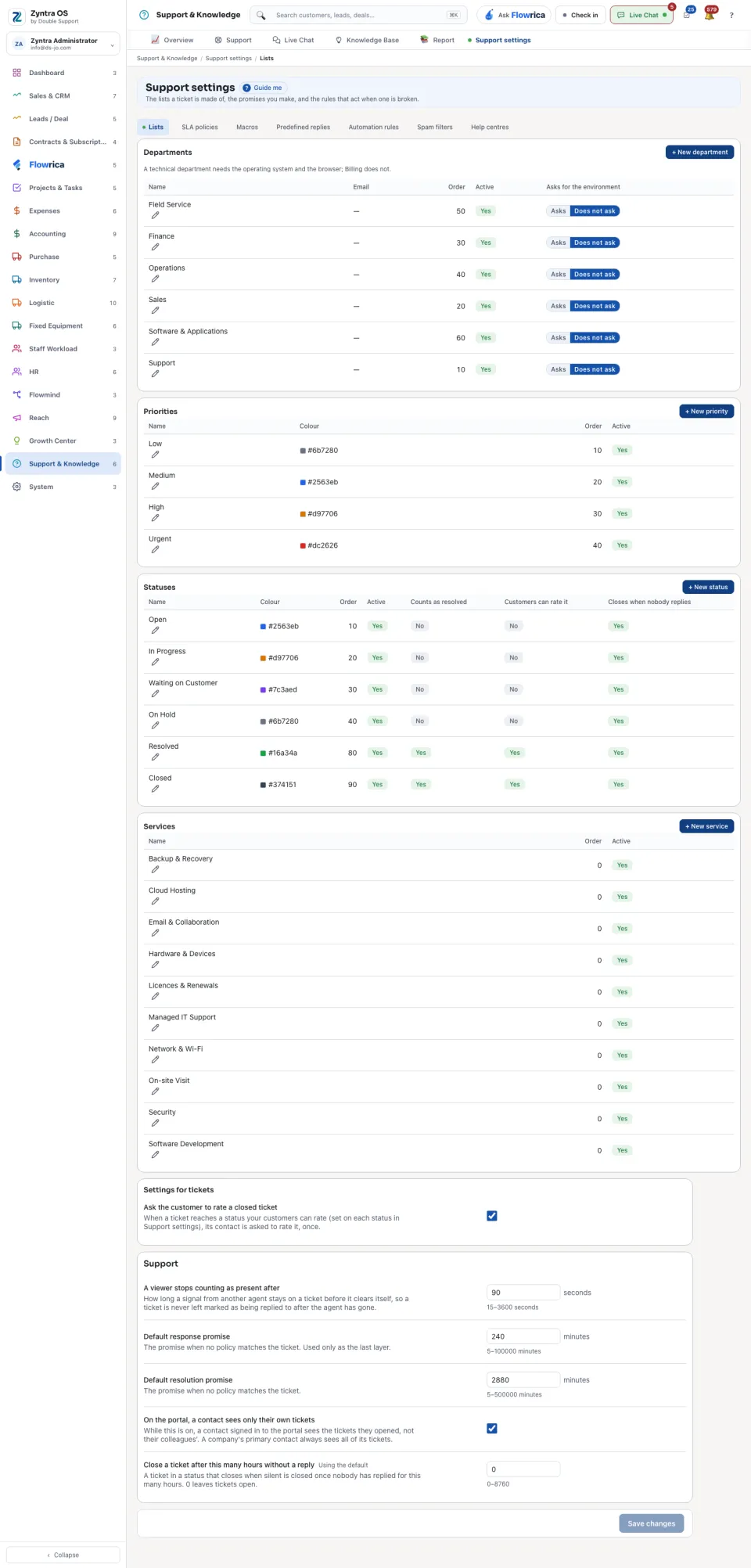Click the help question mark icon
Image resolution: width=751 pixels, height=1568 pixels.
coord(731,15)
